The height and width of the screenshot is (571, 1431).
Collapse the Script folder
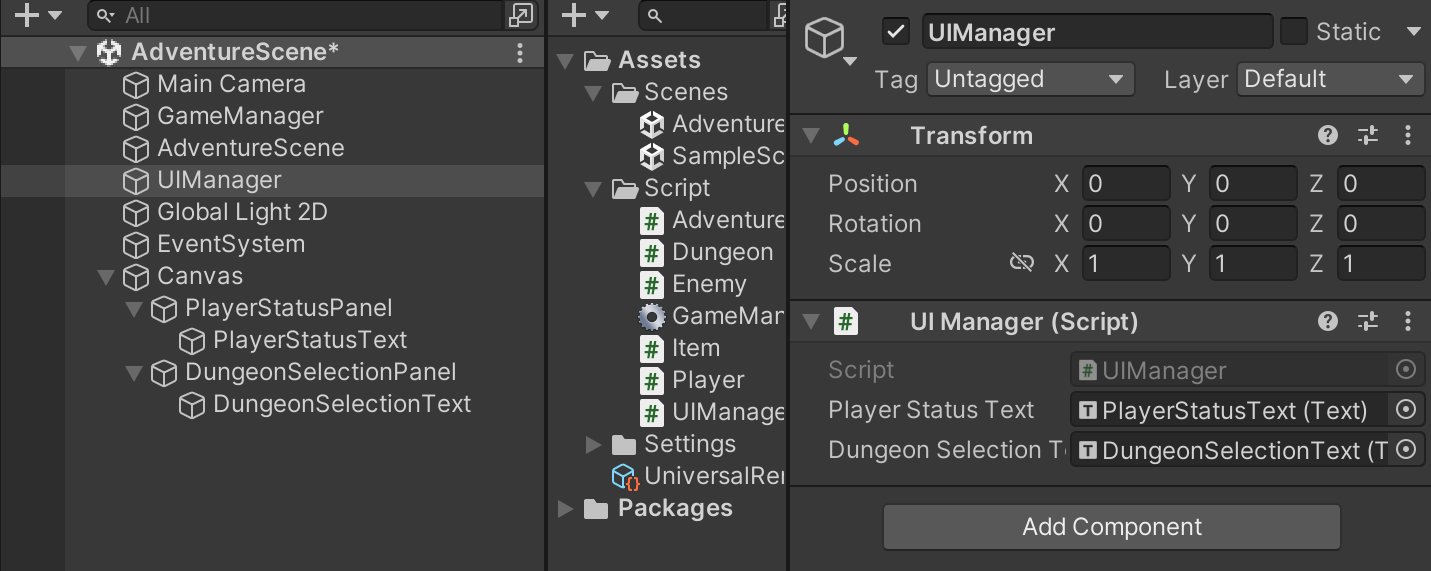coord(593,189)
